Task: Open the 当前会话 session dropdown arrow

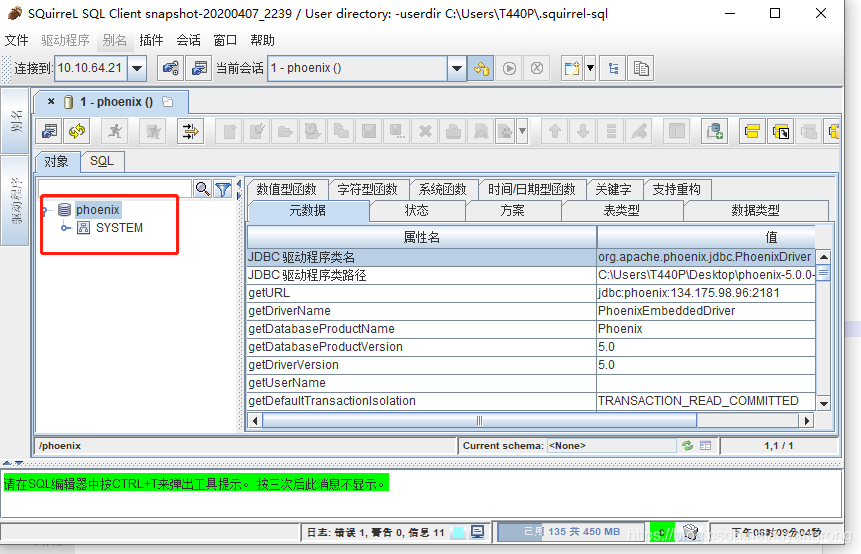Action: pos(456,69)
